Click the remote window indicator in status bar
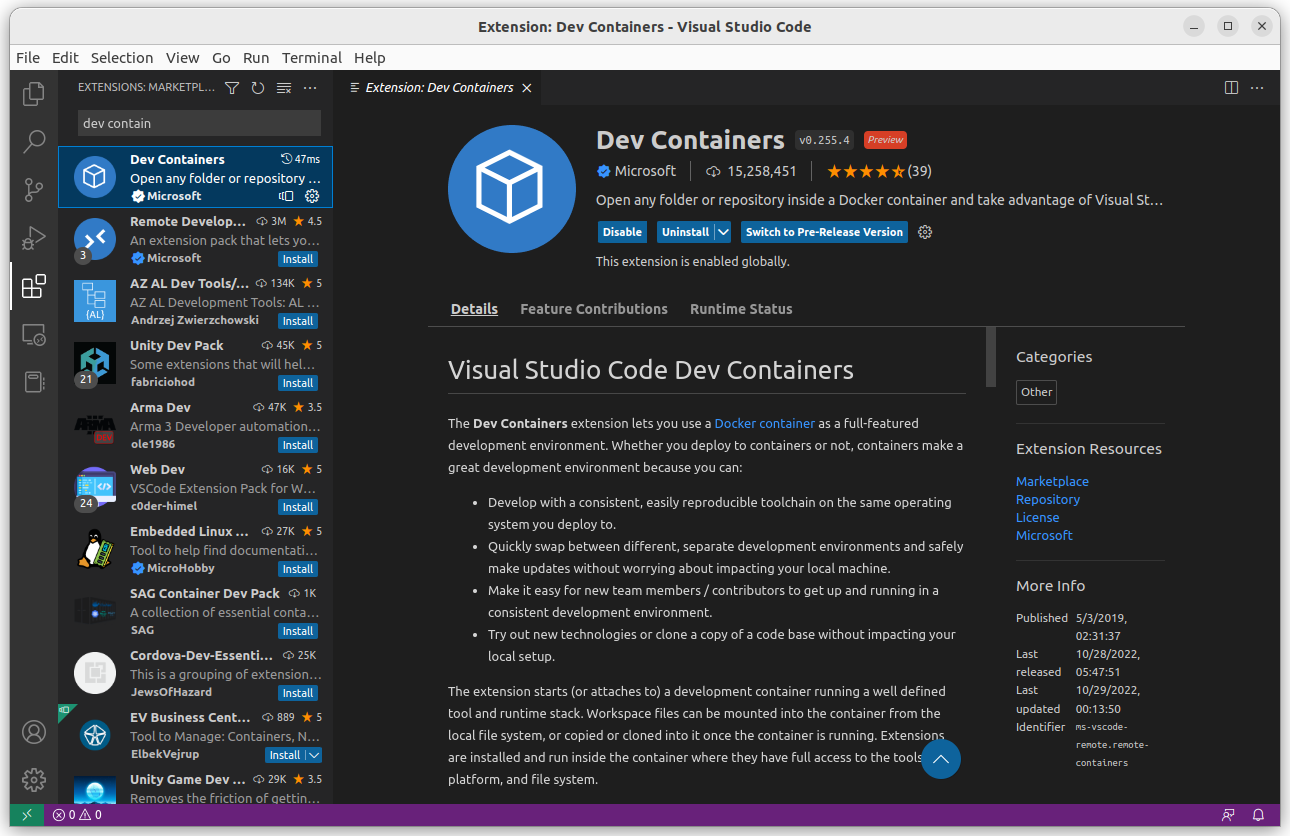1290x836 pixels. tap(27, 815)
